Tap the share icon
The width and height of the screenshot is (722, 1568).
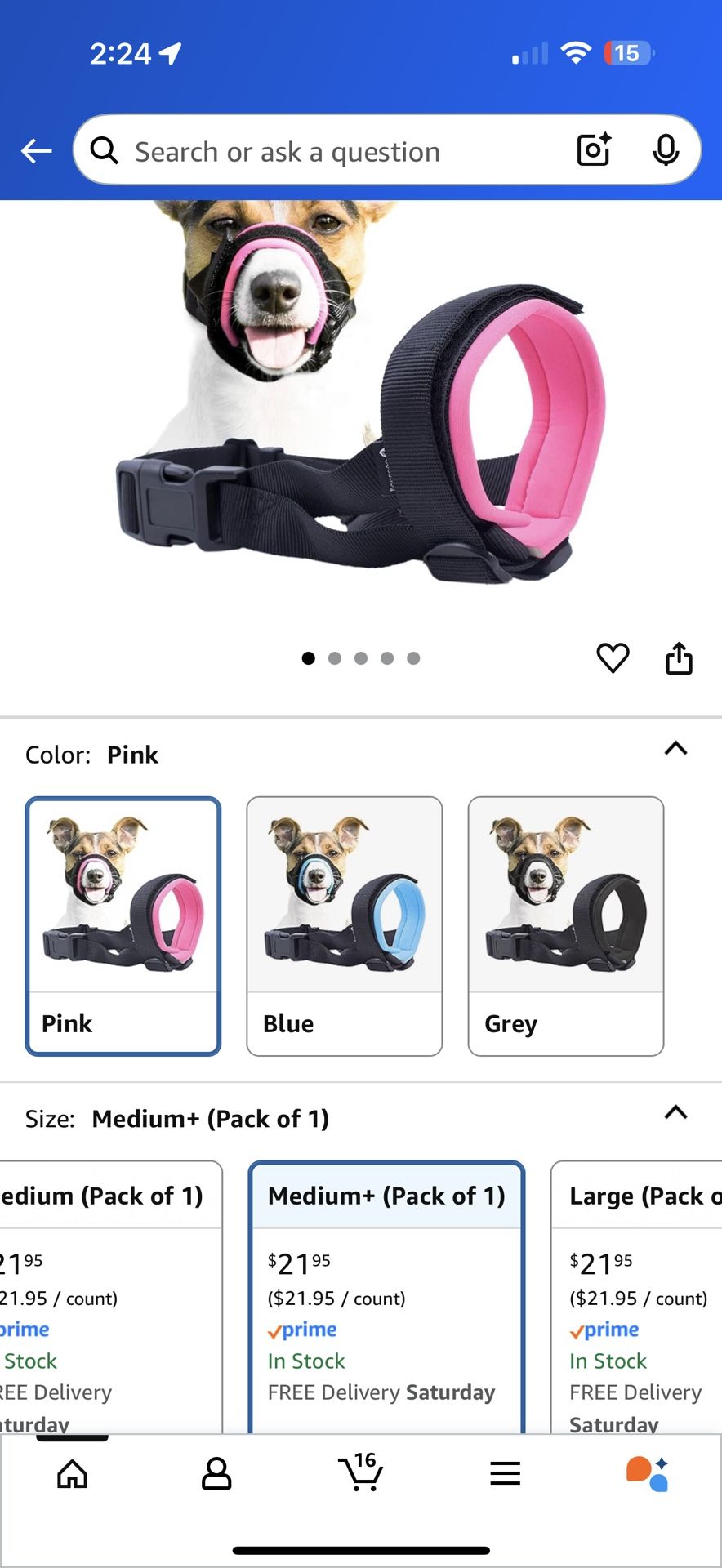pyautogui.click(x=679, y=658)
